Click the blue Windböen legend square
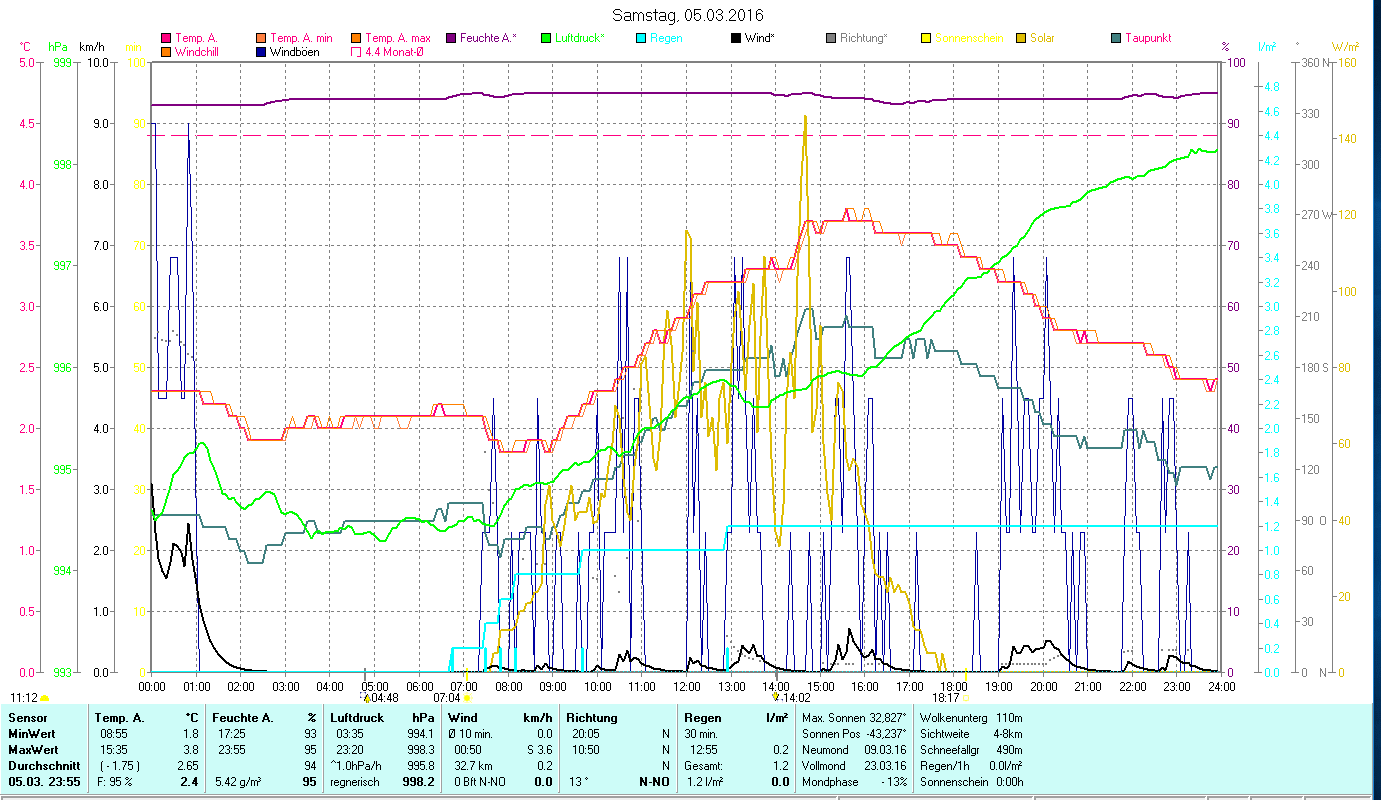The height and width of the screenshot is (800, 1381). click(262, 52)
